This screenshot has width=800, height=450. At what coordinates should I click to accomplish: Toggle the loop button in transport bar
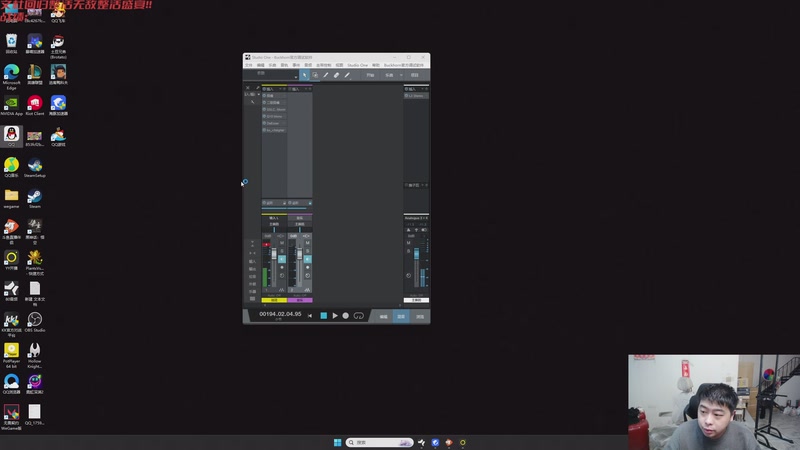pos(359,316)
